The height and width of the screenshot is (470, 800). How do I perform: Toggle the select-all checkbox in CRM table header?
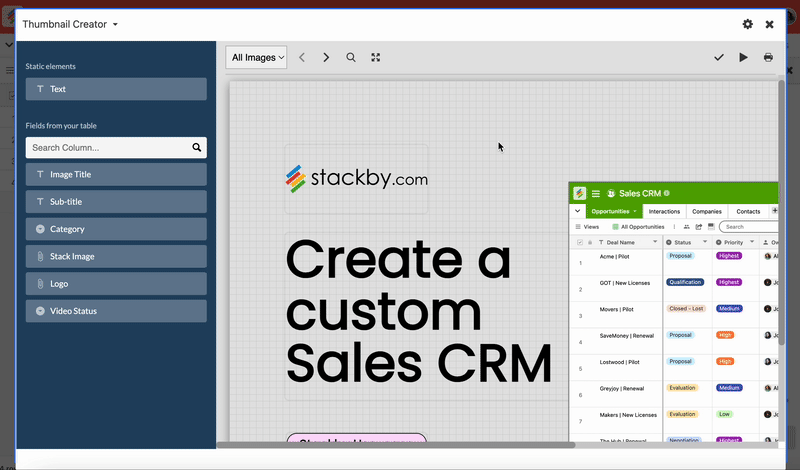[x=580, y=242]
